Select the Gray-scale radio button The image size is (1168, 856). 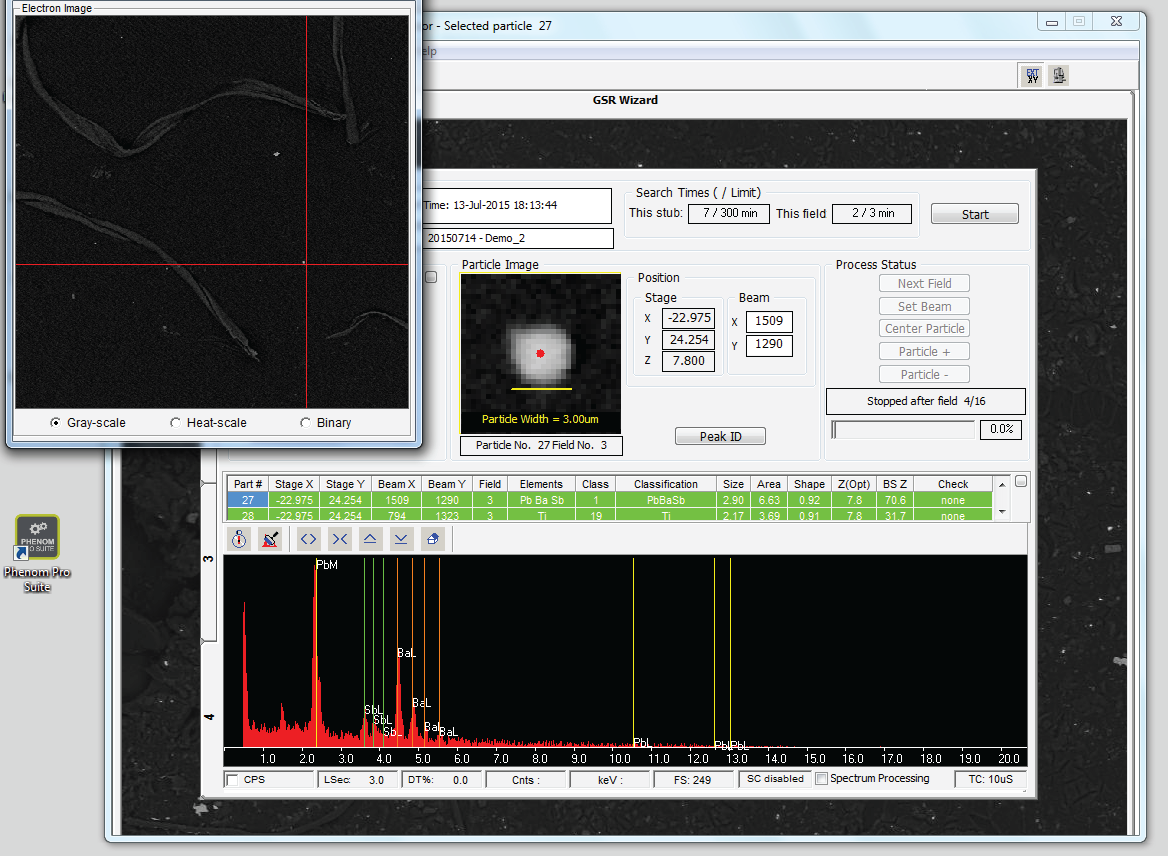coord(56,423)
